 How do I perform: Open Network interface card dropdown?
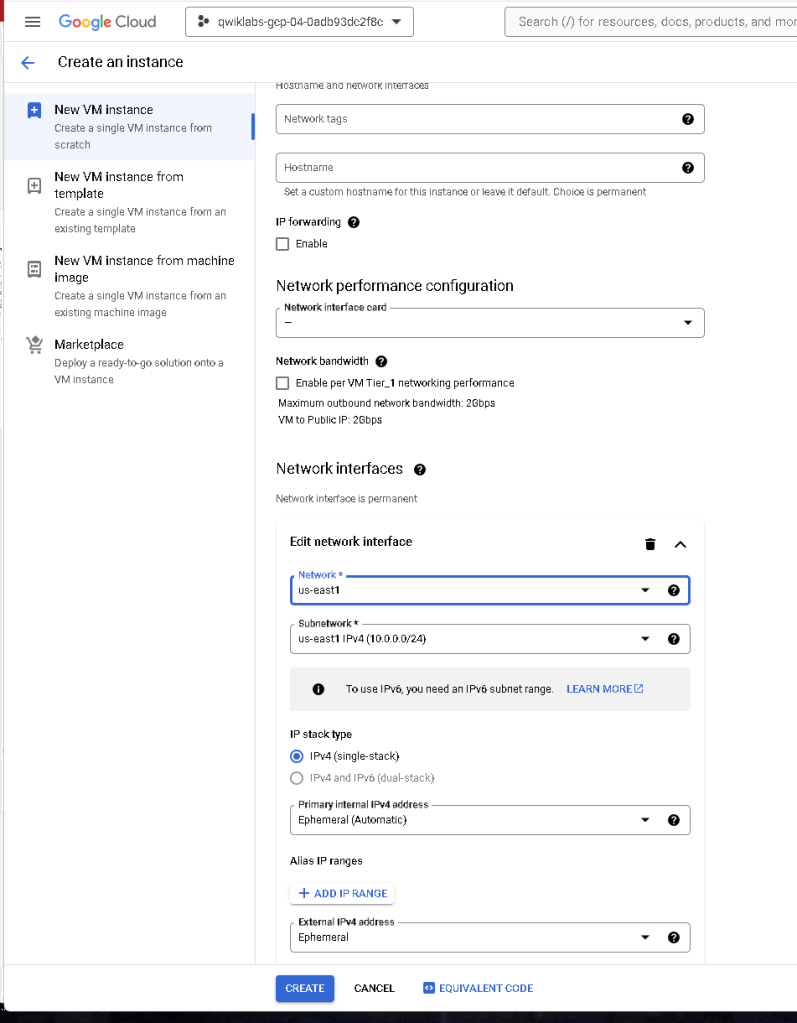point(490,323)
